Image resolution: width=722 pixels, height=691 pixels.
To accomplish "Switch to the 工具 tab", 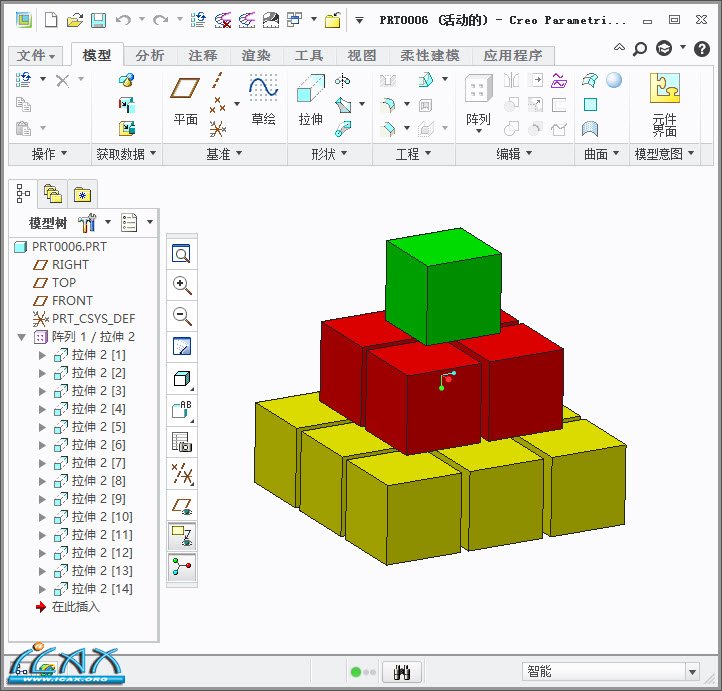I will pos(309,56).
